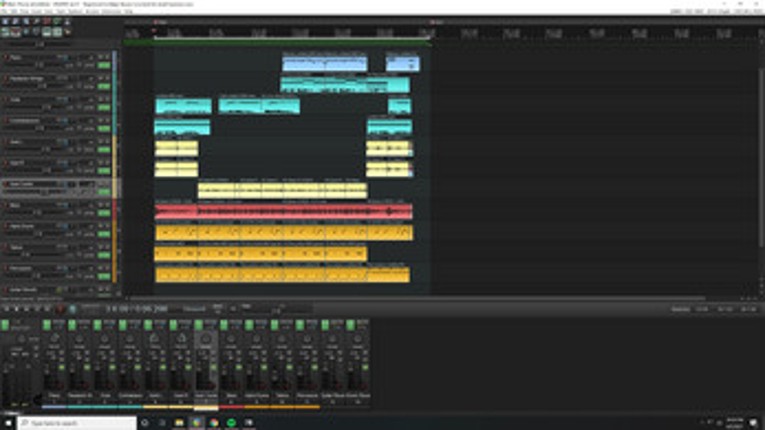Screen dimensions: 765x430
Task: Click green FX button on Contrabassoon track
Action: tap(104, 128)
